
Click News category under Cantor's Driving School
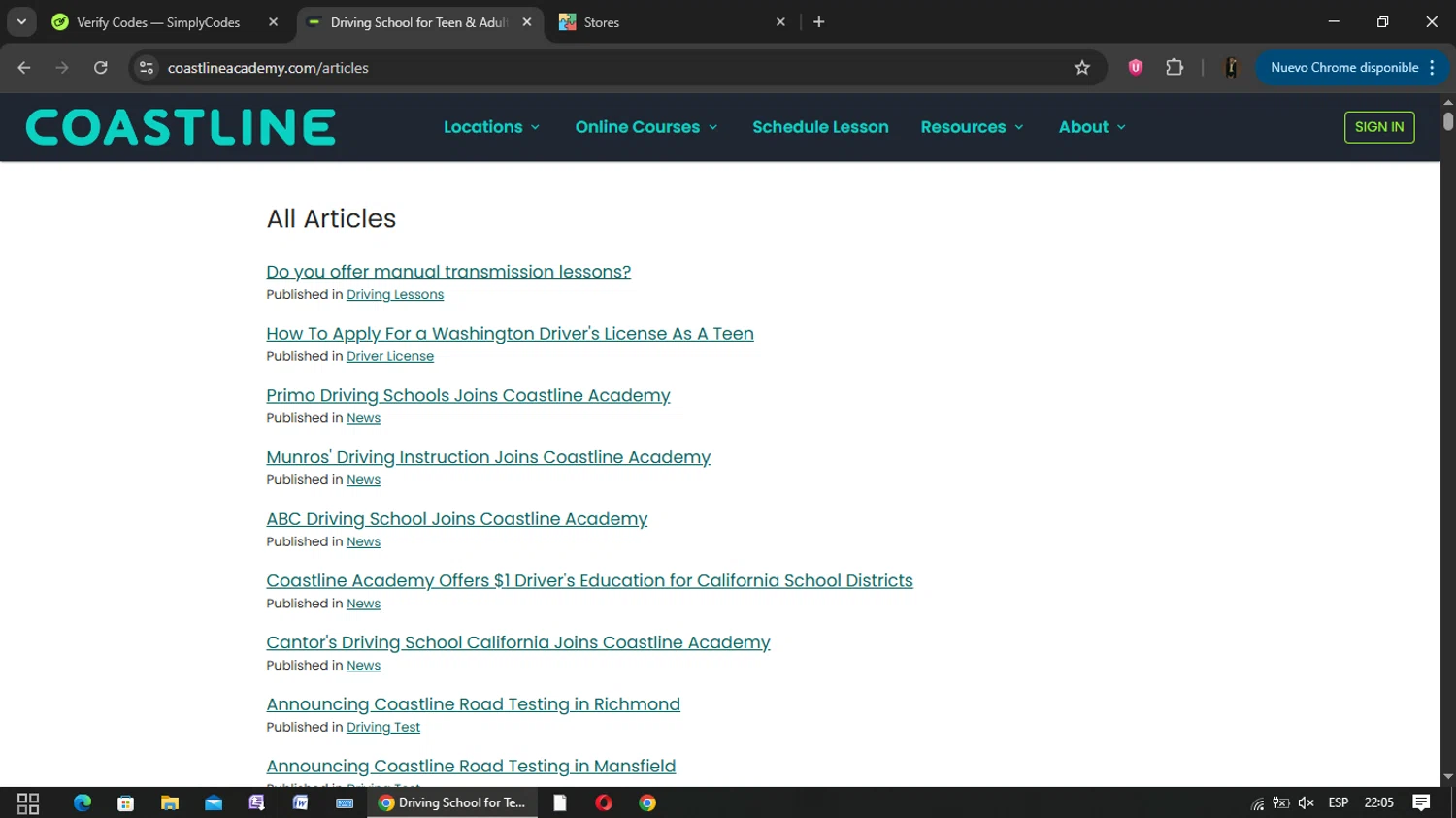tap(364, 666)
